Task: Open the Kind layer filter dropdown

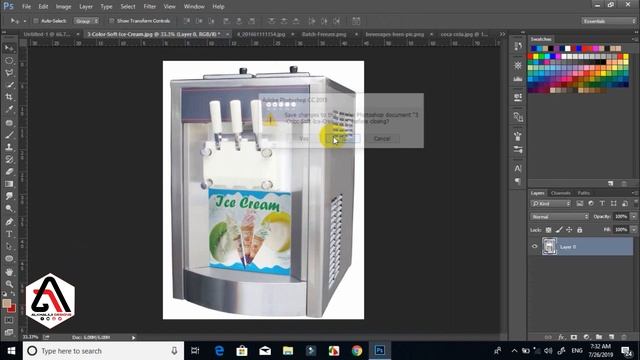Action: (551, 203)
